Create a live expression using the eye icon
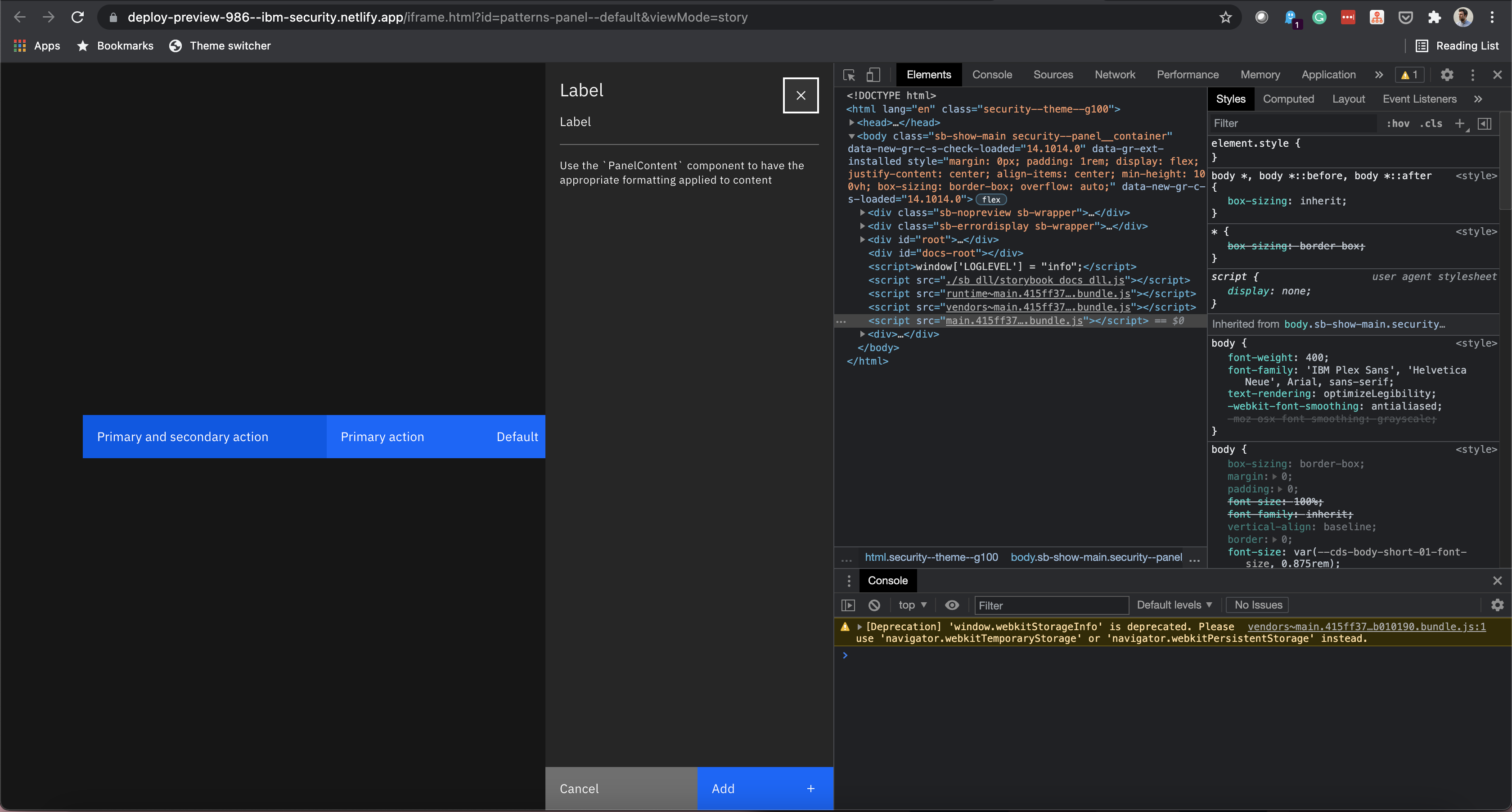 951,605
